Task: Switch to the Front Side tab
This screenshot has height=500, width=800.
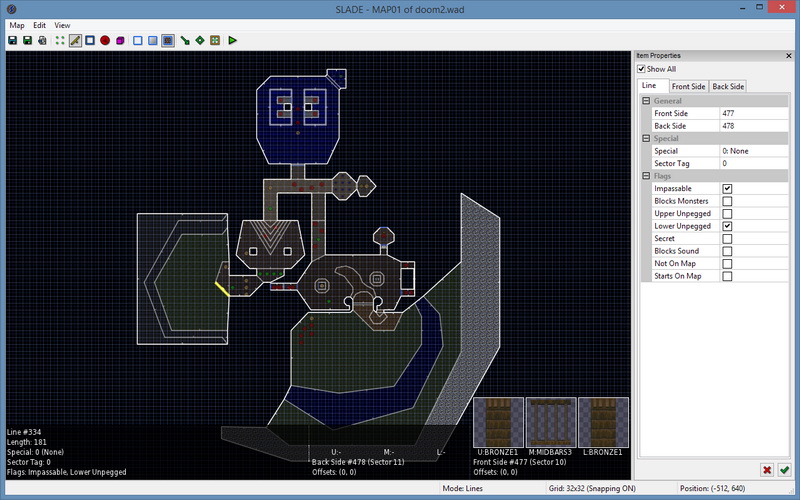Action: tap(688, 87)
